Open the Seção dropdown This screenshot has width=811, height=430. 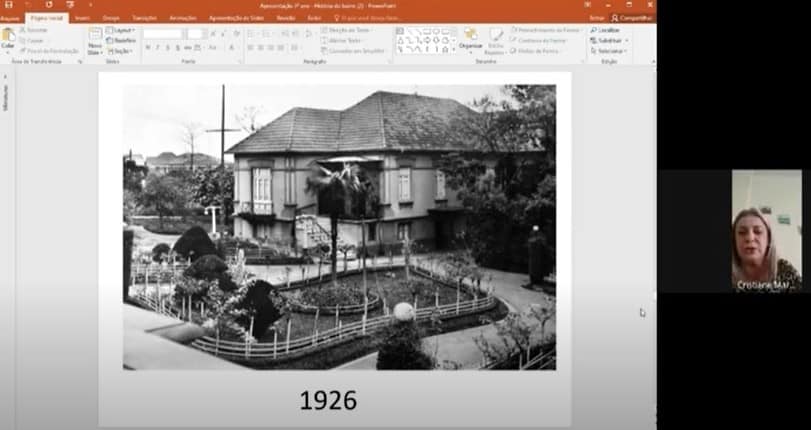(119, 51)
